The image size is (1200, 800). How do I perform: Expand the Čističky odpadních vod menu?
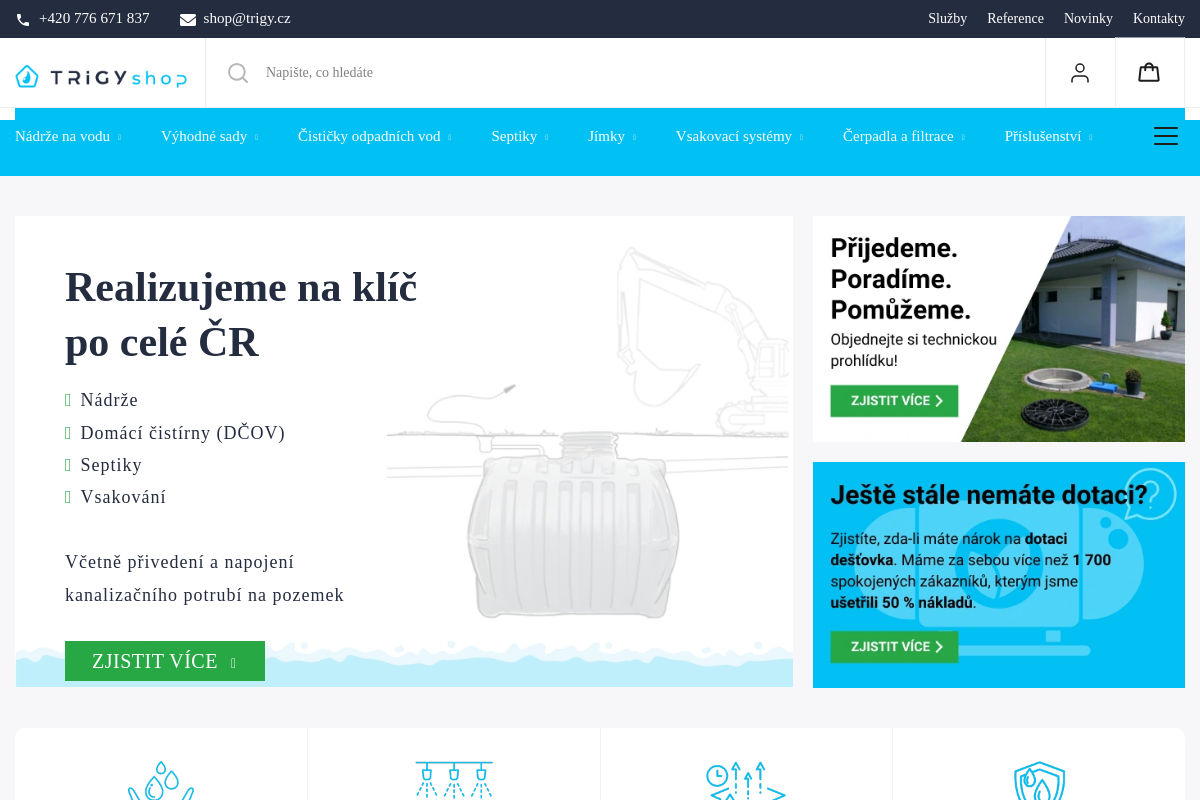[x=375, y=136]
